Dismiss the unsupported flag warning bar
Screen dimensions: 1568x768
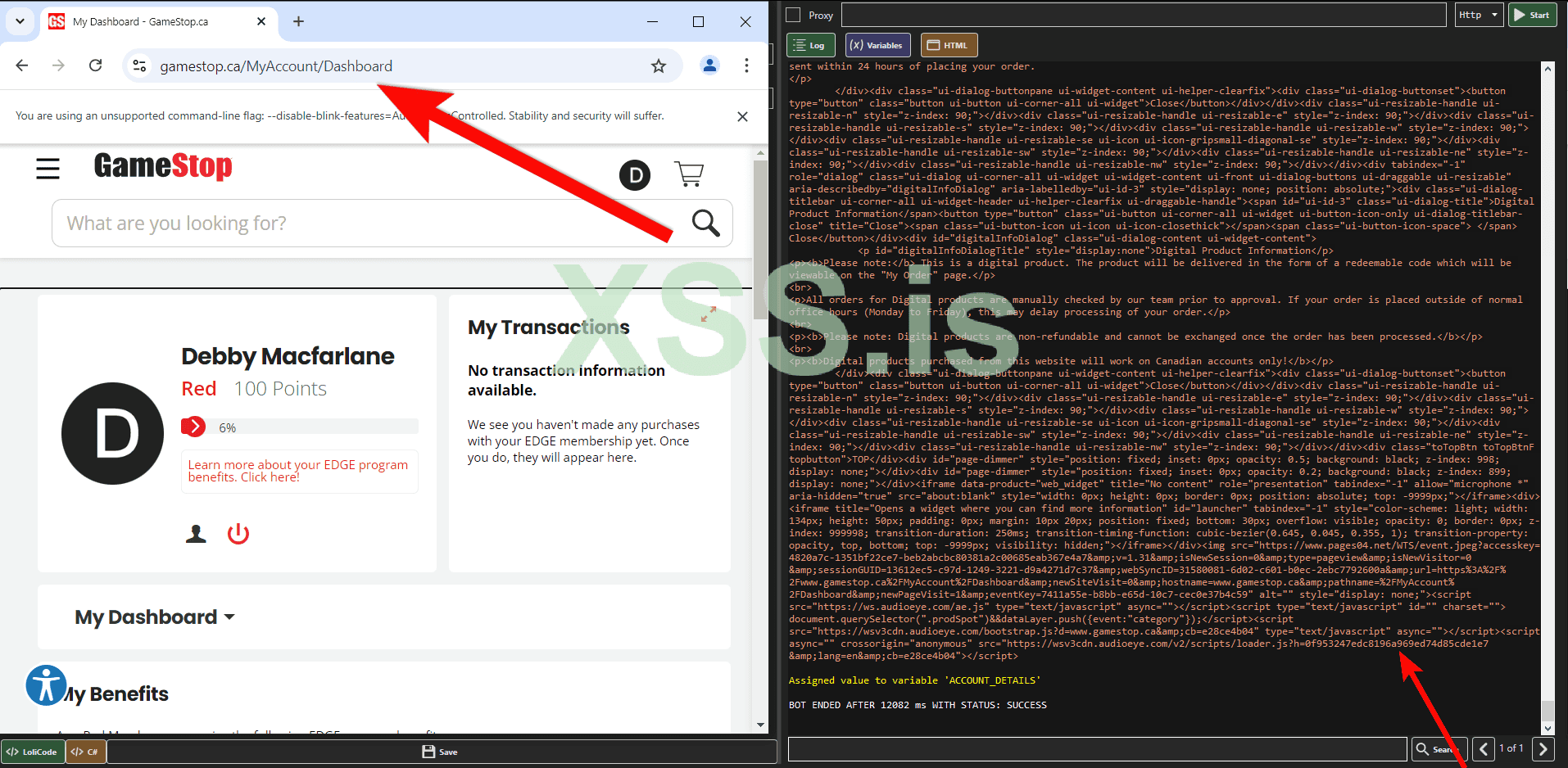[x=742, y=116]
